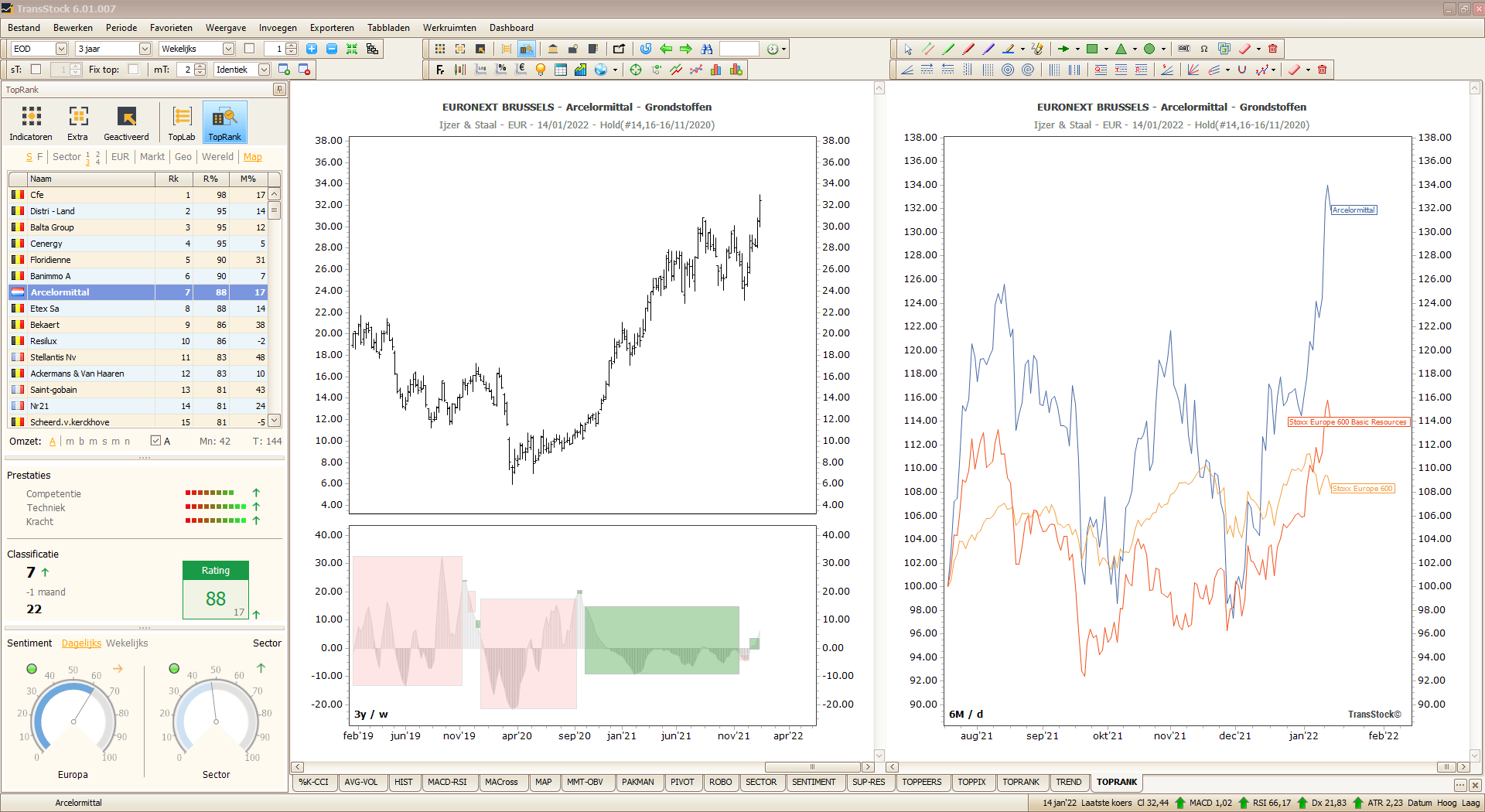Click the empty search field beside binoculars
The width and height of the screenshot is (1485, 812).
(739, 49)
